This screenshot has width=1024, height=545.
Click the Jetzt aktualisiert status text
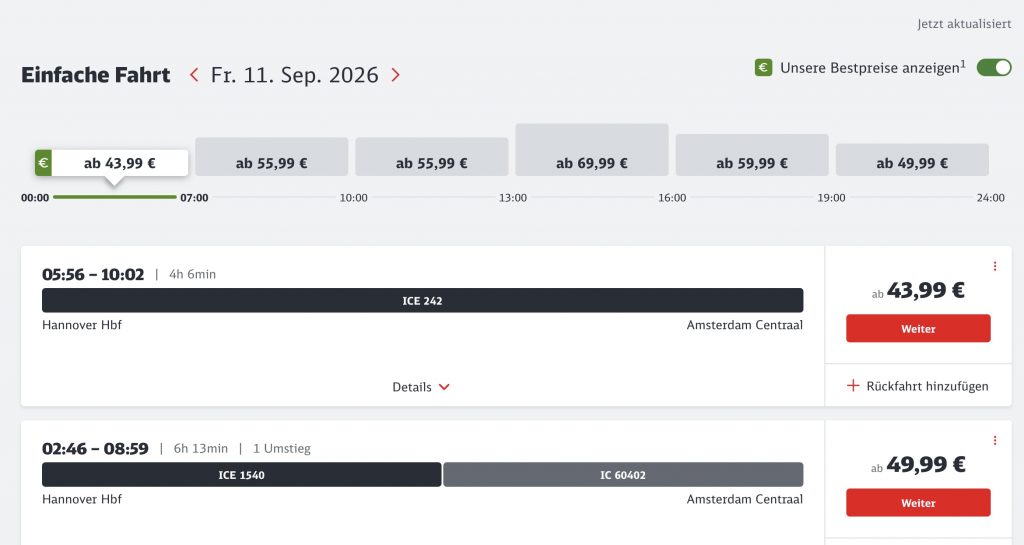[x=964, y=24]
